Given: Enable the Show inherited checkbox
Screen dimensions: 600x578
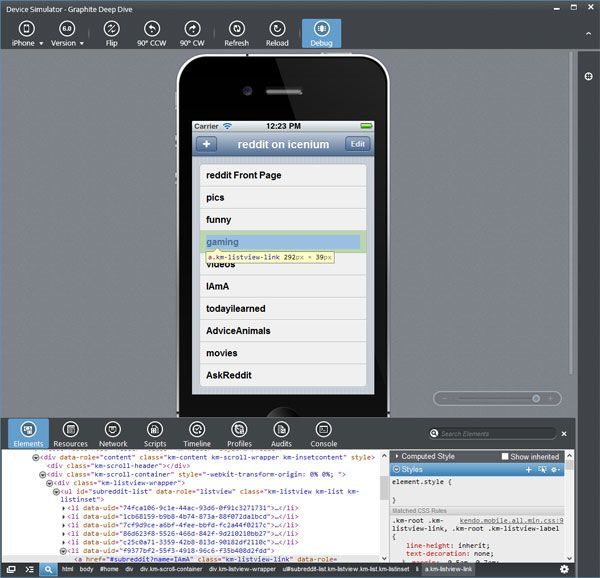Looking at the screenshot, I should pos(505,456).
